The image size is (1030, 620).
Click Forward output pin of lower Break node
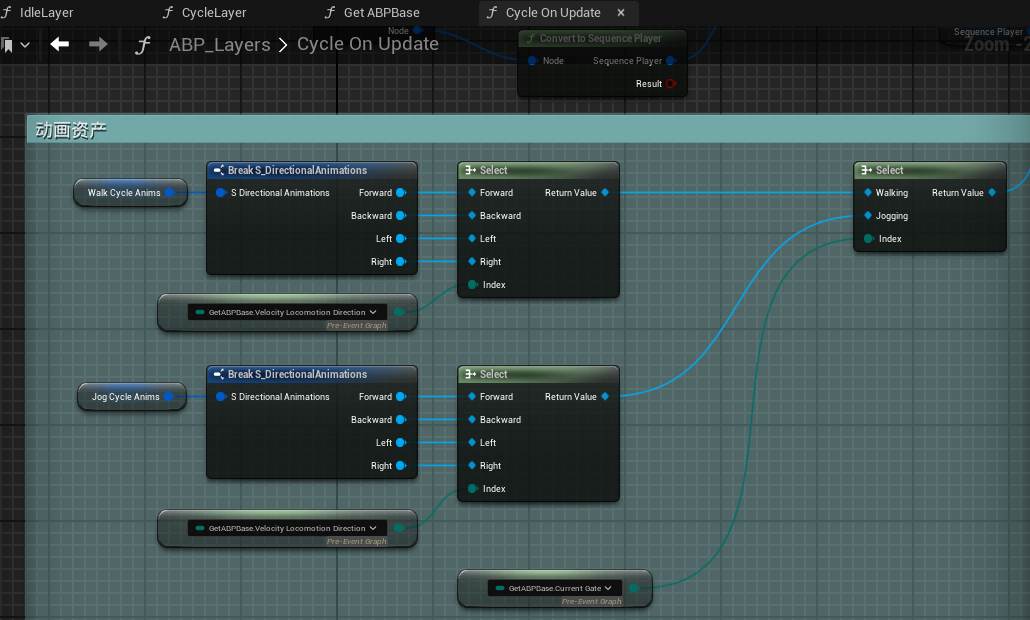[x=401, y=397]
